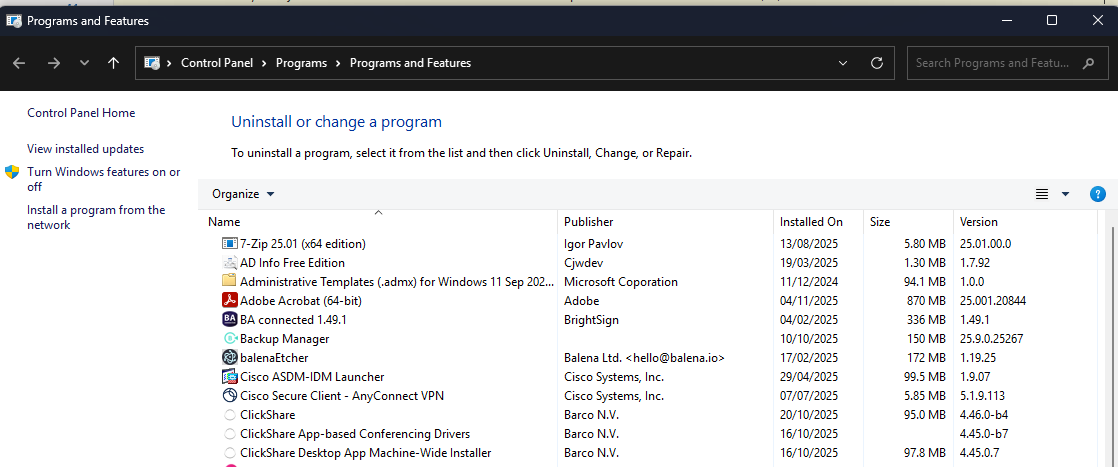Show recent locations dropdown chevron
The width and height of the screenshot is (1118, 467).
(x=84, y=63)
